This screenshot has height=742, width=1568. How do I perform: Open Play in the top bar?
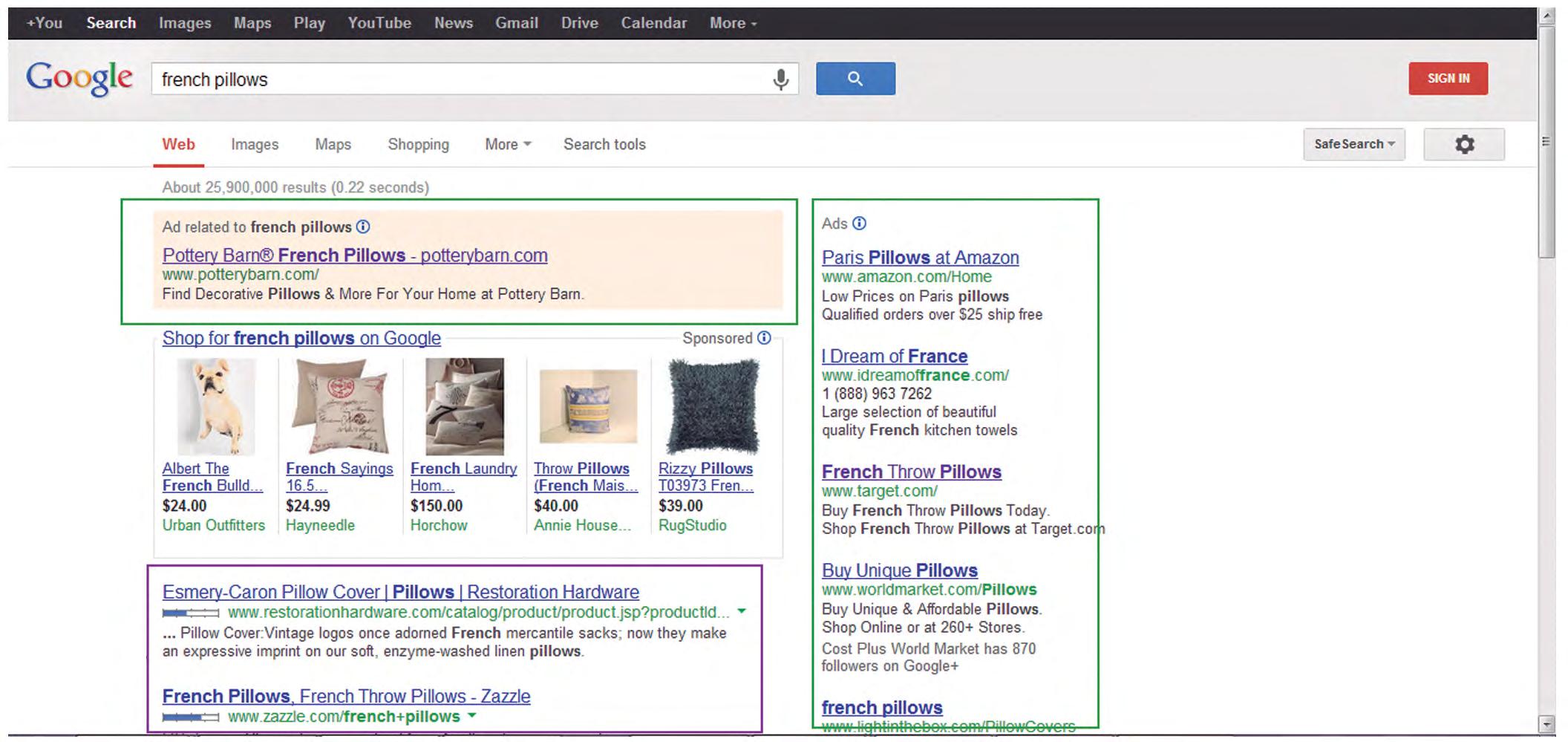(x=310, y=23)
